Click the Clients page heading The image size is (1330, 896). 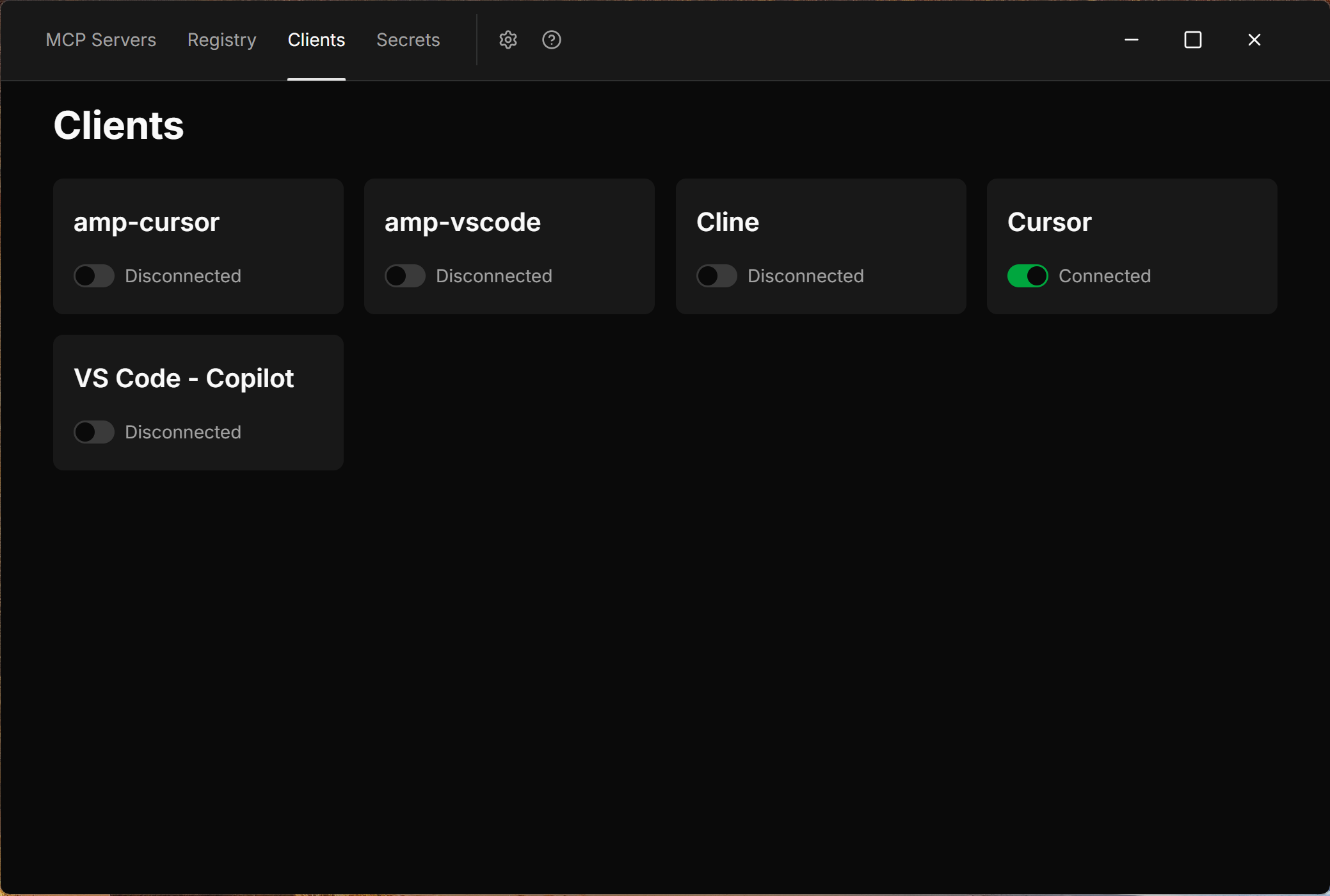[118, 125]
